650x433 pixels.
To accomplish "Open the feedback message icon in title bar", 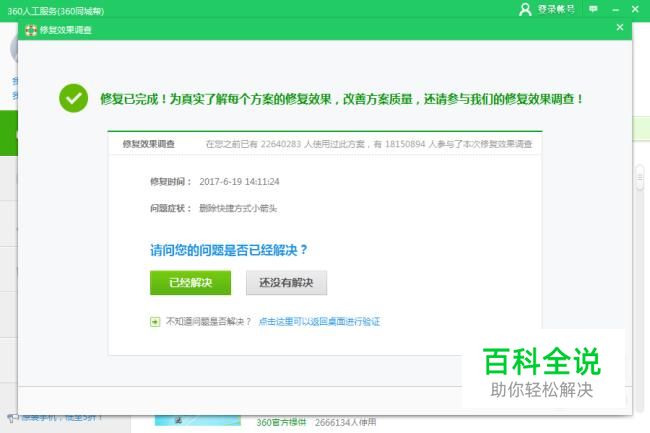I will pos(593,9).
